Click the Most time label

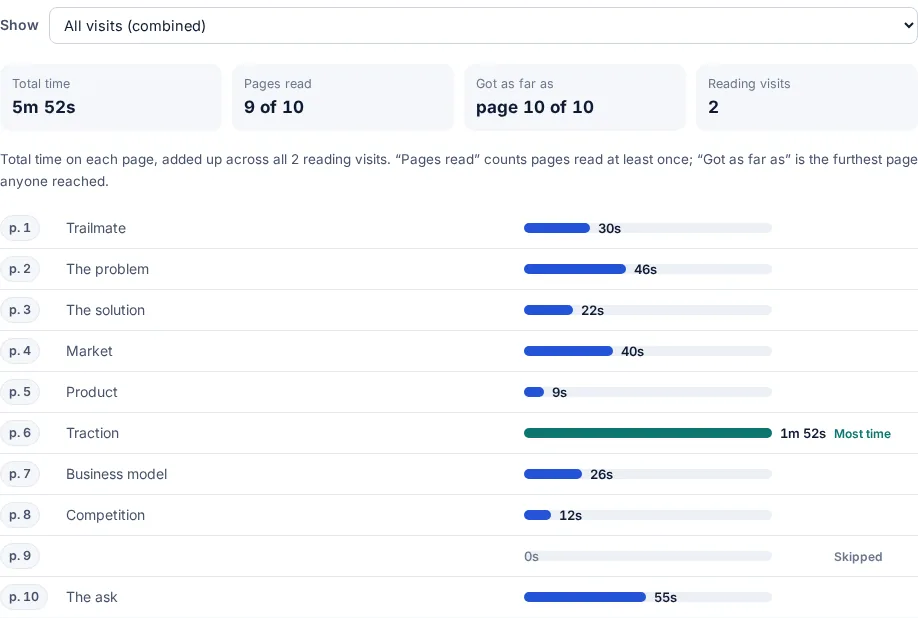click(x=862, y=434)
